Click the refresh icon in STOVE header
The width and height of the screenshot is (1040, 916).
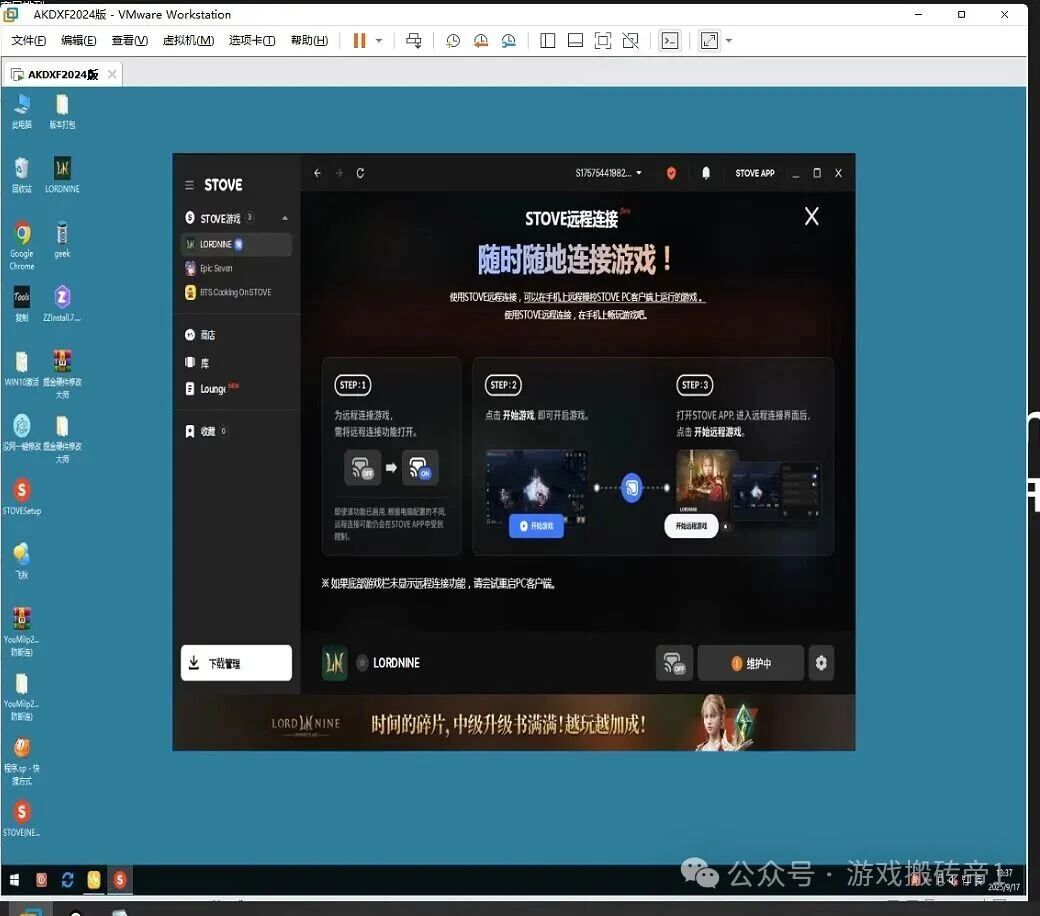point(360,173)
